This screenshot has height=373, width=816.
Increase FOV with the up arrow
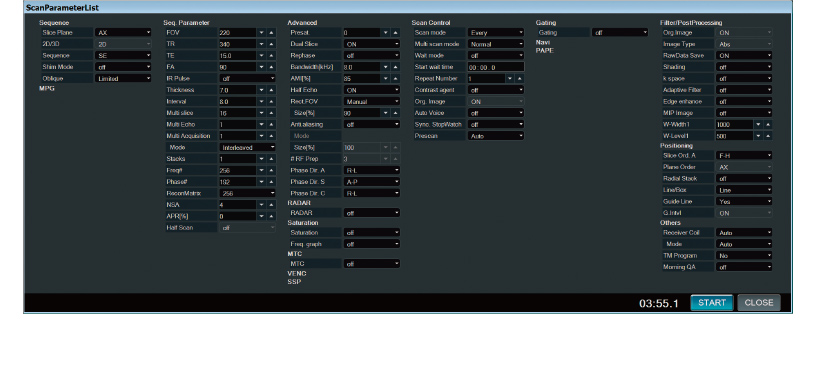pyautogui.click(x=271, y=33)
